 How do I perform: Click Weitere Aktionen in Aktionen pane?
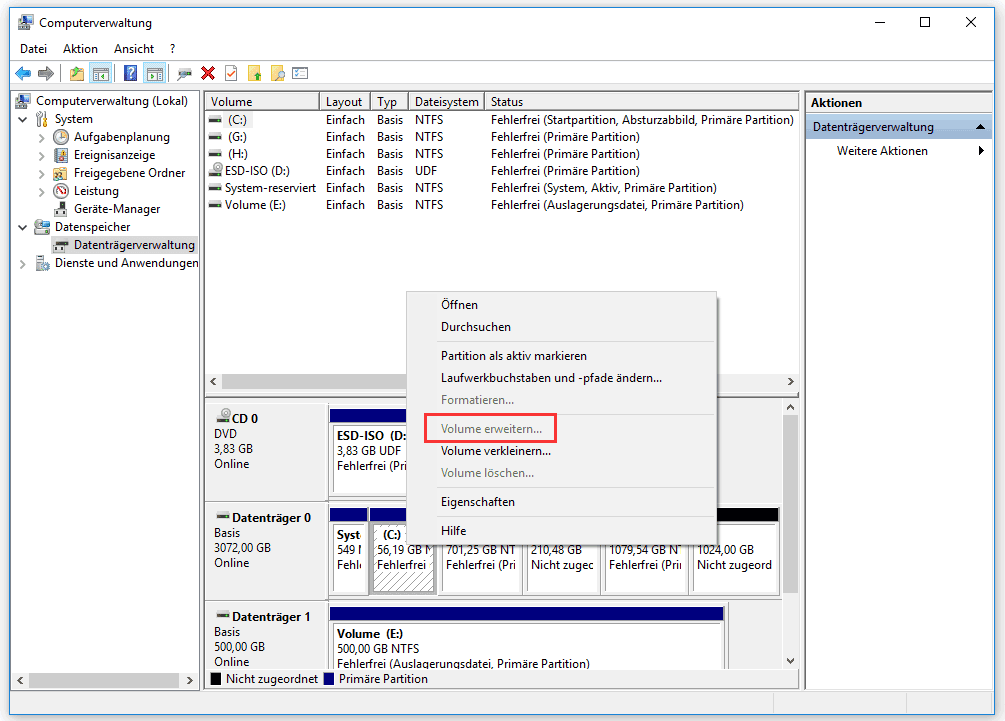tap(882, 151)
